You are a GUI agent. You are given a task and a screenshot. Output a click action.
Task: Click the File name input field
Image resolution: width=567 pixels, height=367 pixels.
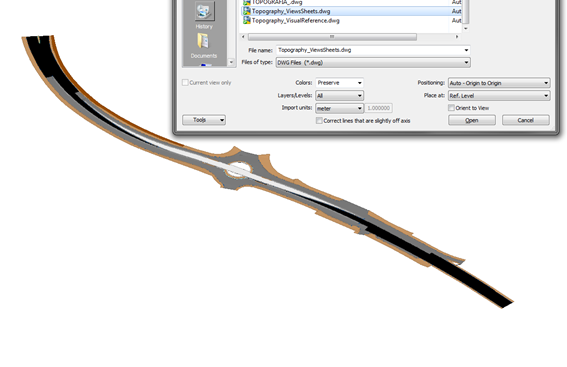coord(373,50)
